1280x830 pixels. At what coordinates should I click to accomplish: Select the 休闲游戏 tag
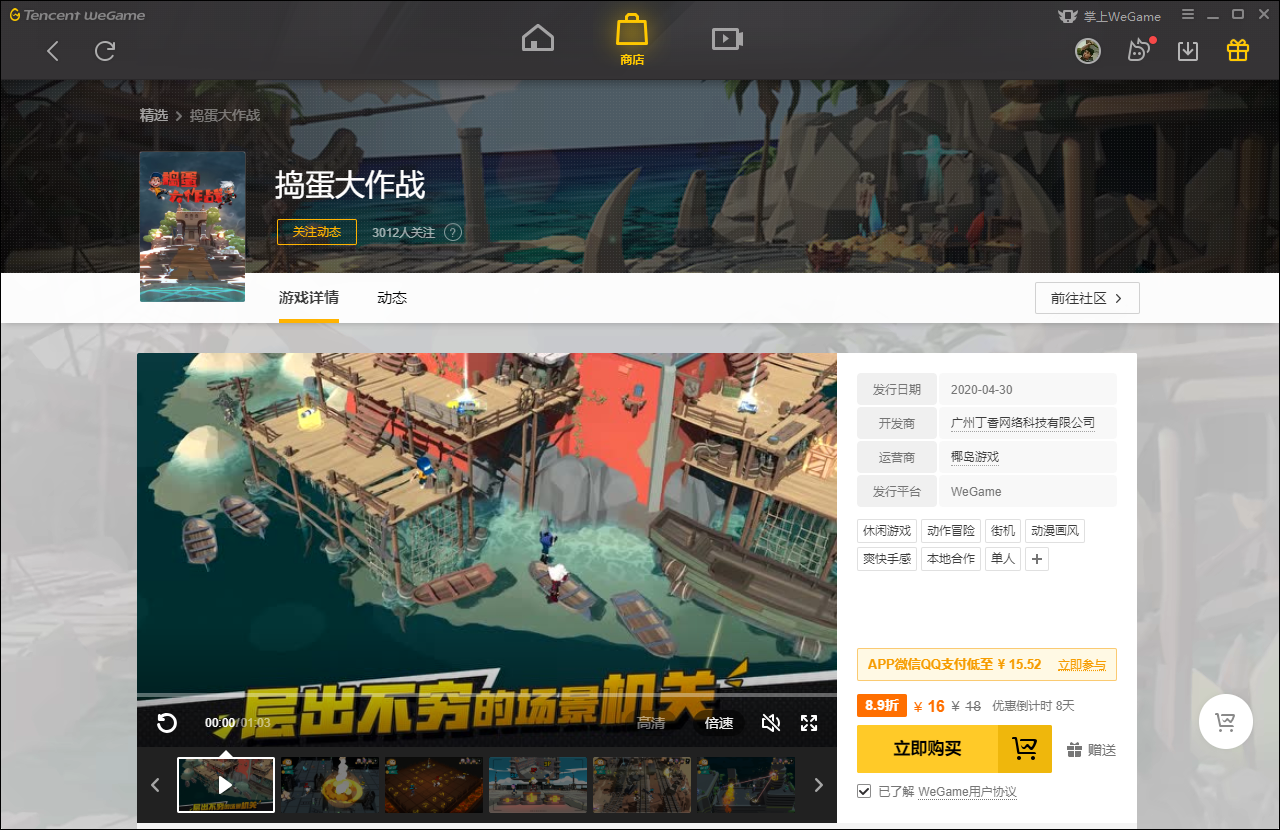coord(887,530)
